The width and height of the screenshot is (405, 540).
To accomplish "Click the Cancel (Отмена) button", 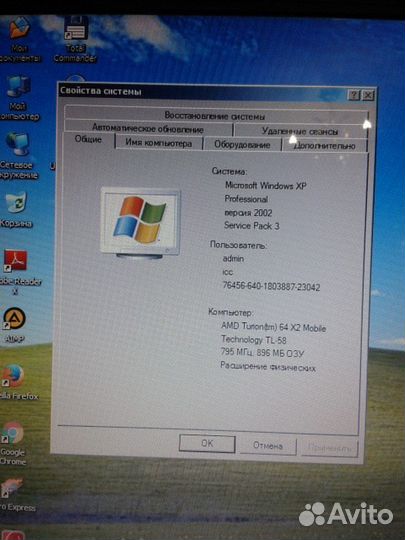I will click(268, 446).
